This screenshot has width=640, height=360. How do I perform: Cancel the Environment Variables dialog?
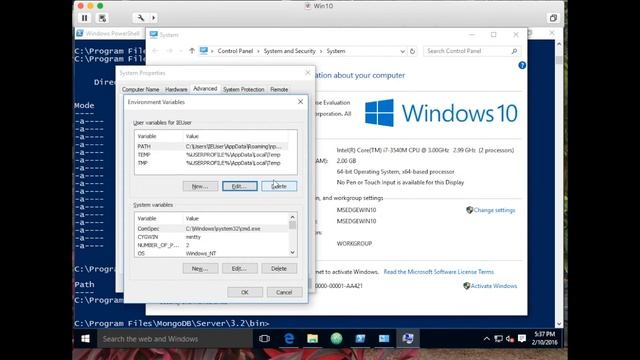pyautogui.click(x=284, y=292)
